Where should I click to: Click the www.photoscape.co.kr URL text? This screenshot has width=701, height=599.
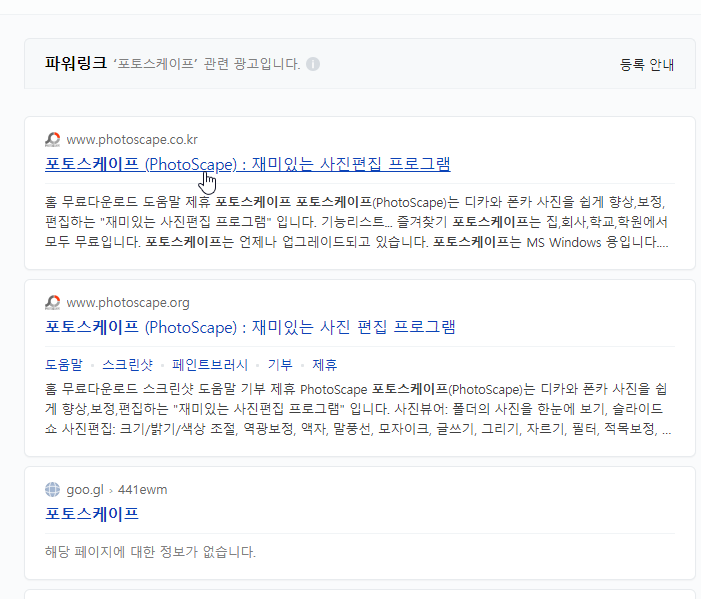click(132, 139)
